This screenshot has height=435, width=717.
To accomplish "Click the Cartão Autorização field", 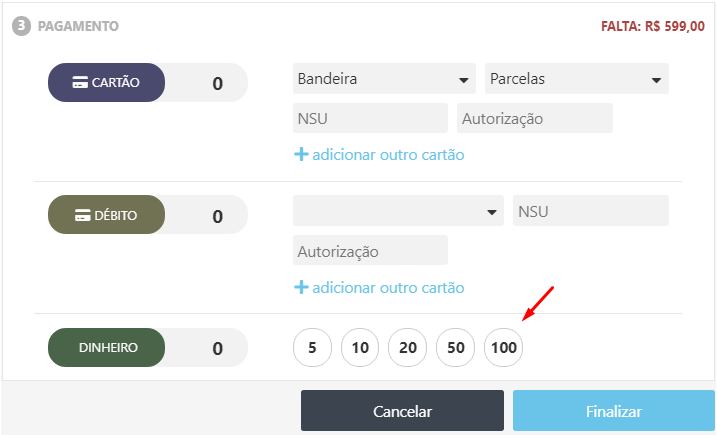I will pyautogui.click(x=534, y=119).
